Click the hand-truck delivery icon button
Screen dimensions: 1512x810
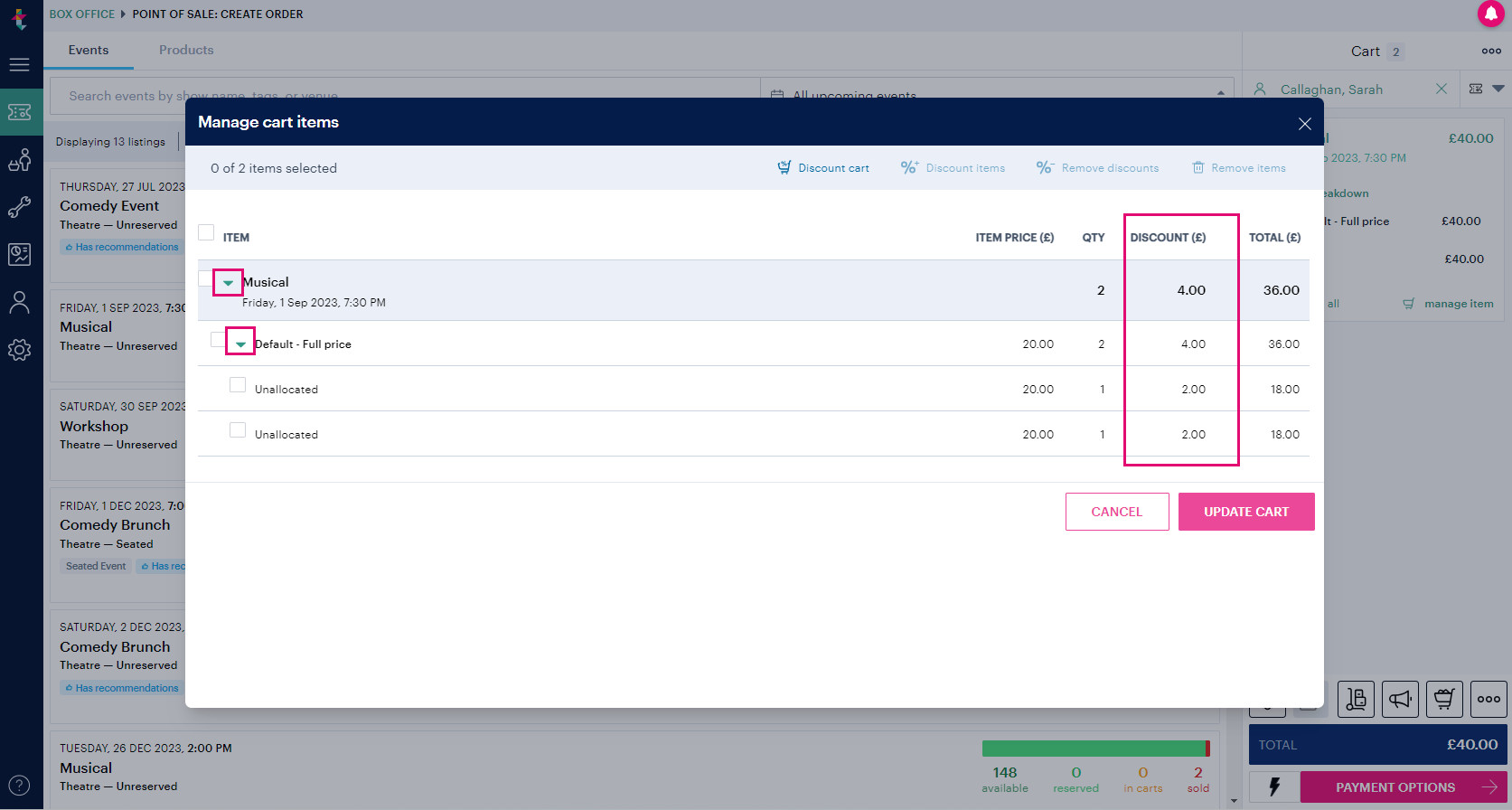pos(1356,699)
